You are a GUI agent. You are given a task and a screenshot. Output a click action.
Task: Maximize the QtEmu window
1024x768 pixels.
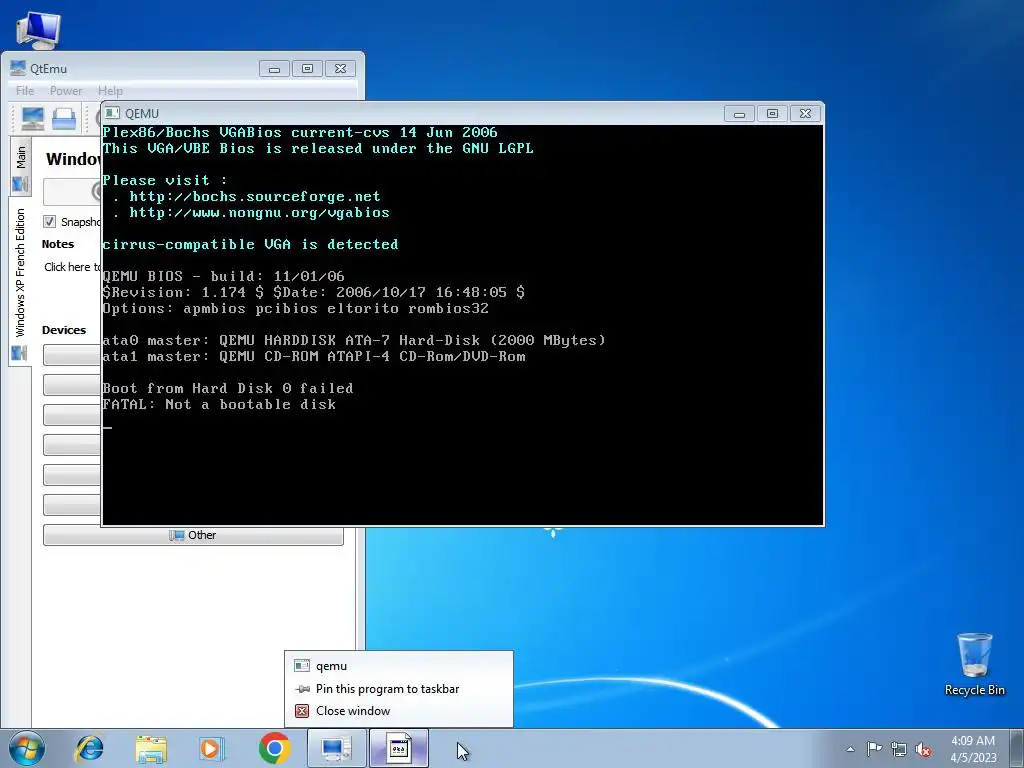[308, 69]
